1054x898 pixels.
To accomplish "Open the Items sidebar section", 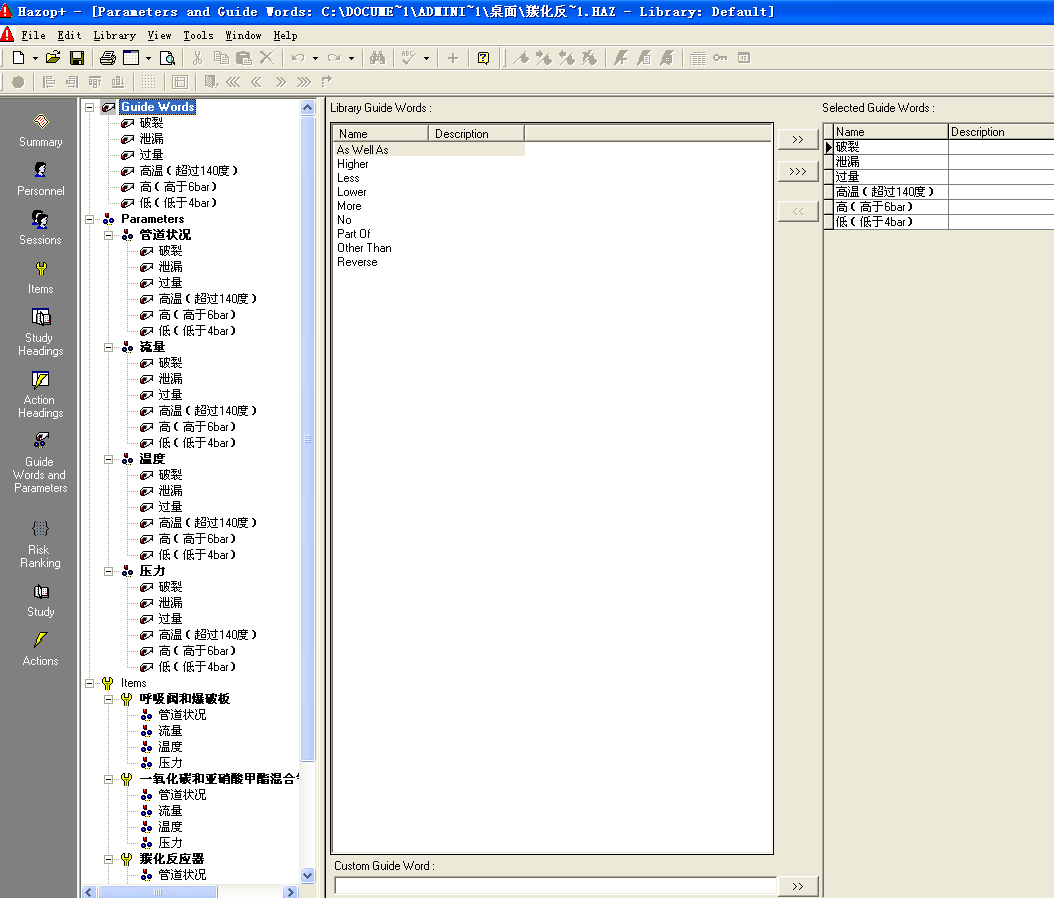I will [40, 278].
